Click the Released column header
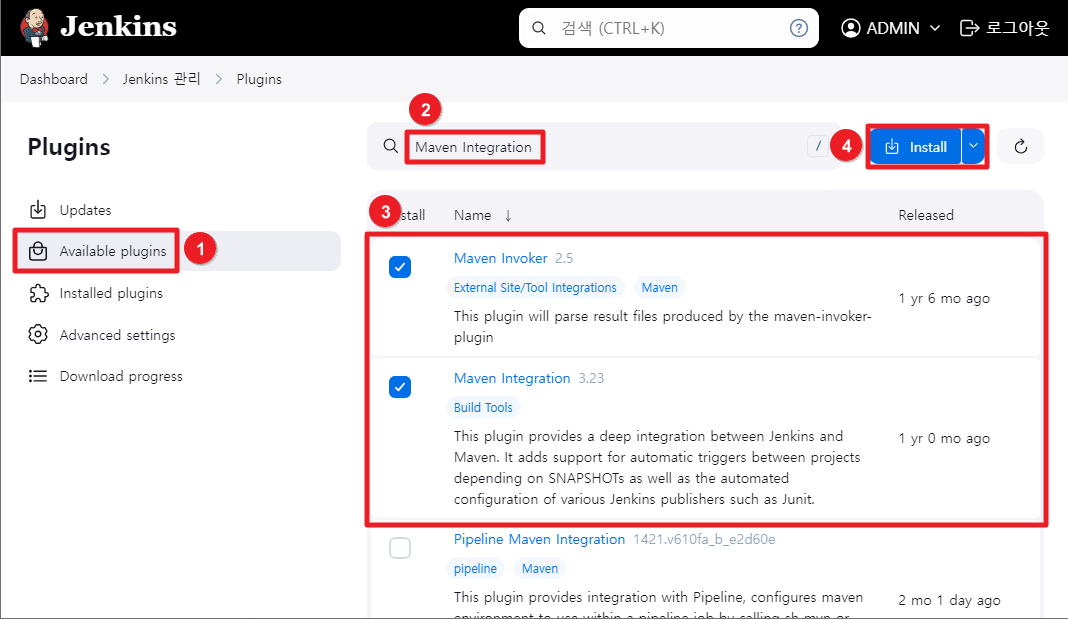 click(926, 215)
